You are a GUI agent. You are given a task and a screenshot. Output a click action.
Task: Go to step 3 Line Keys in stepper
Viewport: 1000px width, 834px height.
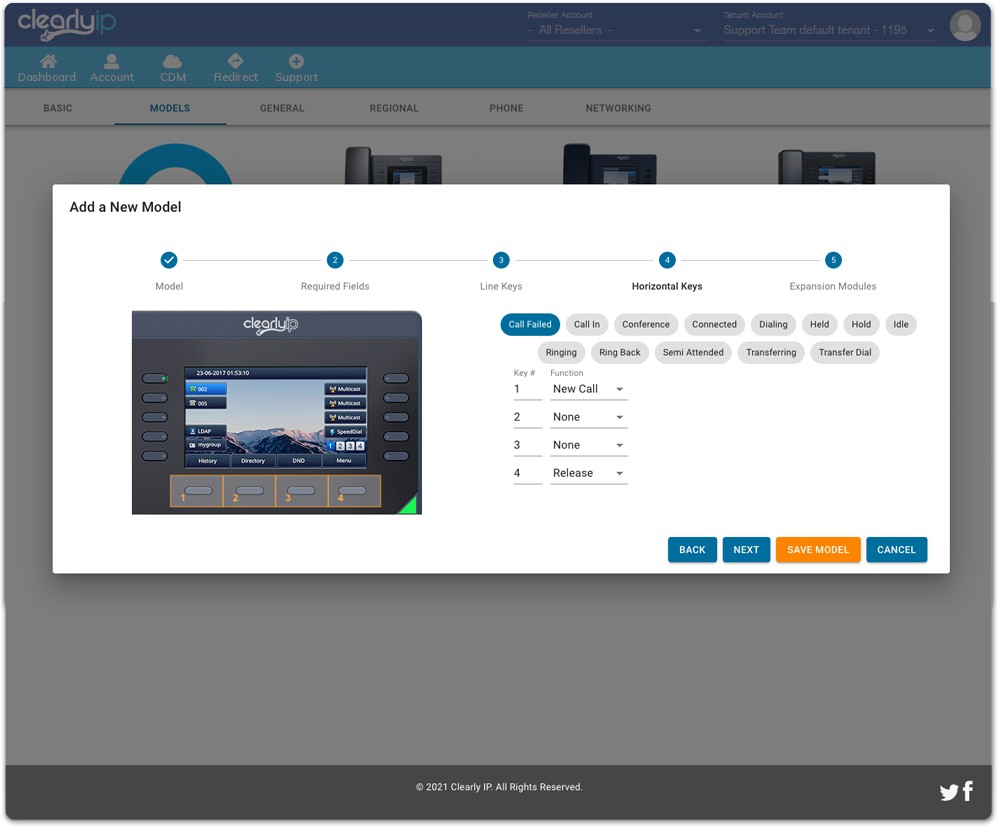(x=501, y=260)
